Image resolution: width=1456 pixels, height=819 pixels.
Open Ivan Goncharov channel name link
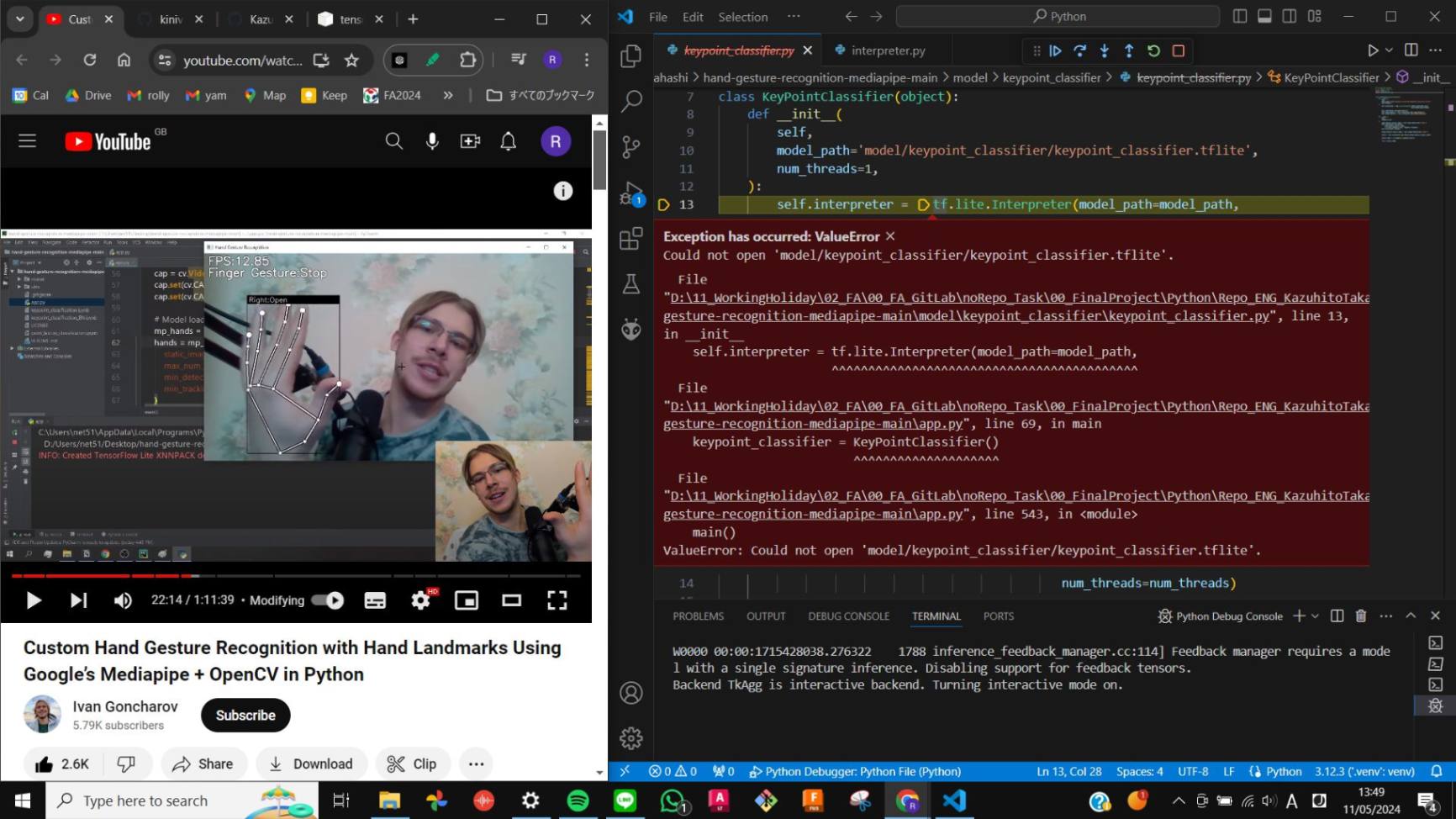click(125, 706)
